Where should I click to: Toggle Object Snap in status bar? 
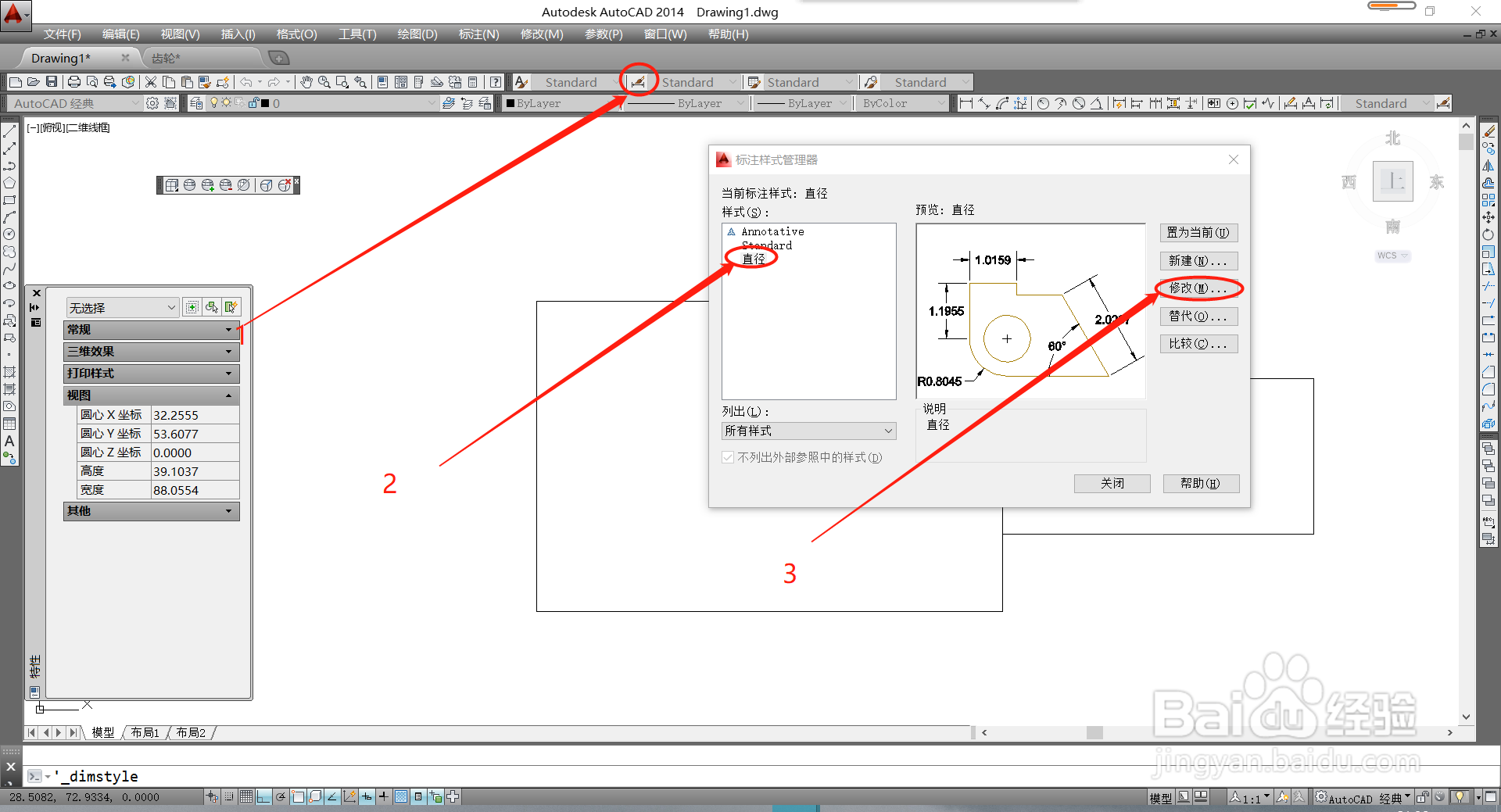click(x=298, y=797)
